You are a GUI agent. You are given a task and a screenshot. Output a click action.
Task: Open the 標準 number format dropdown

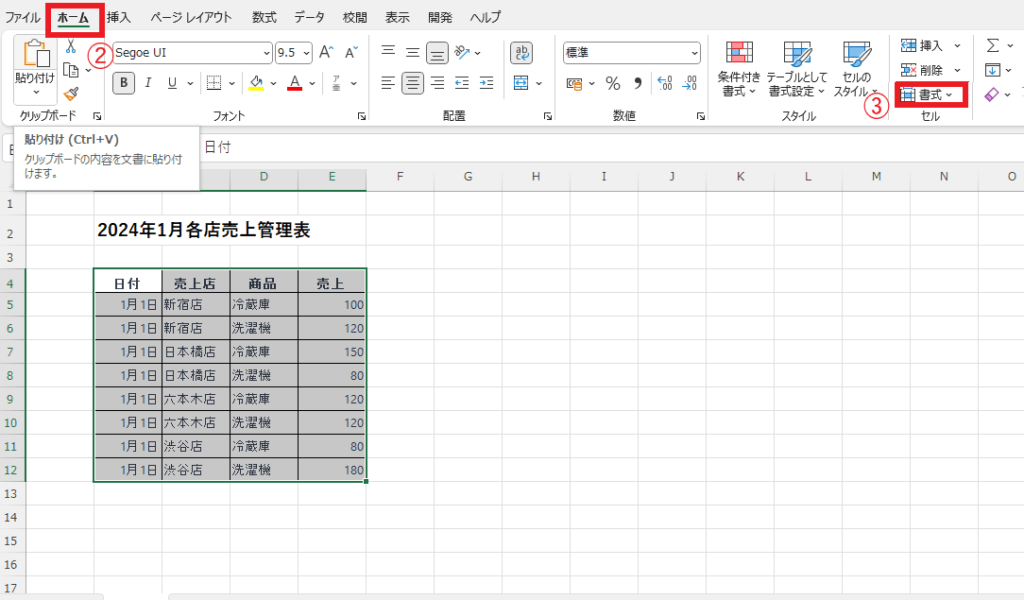coord(694,53)
